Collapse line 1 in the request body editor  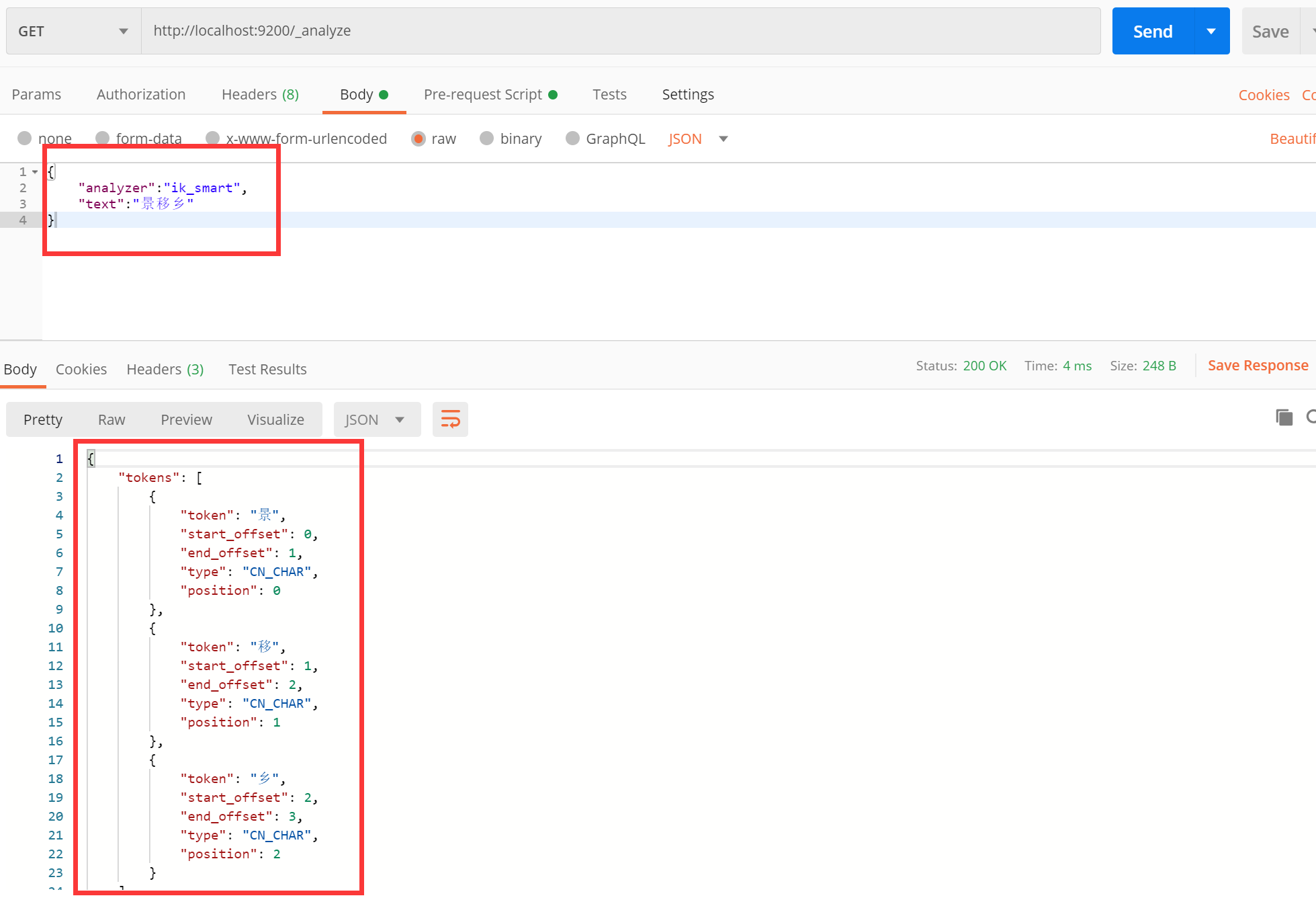35,171
